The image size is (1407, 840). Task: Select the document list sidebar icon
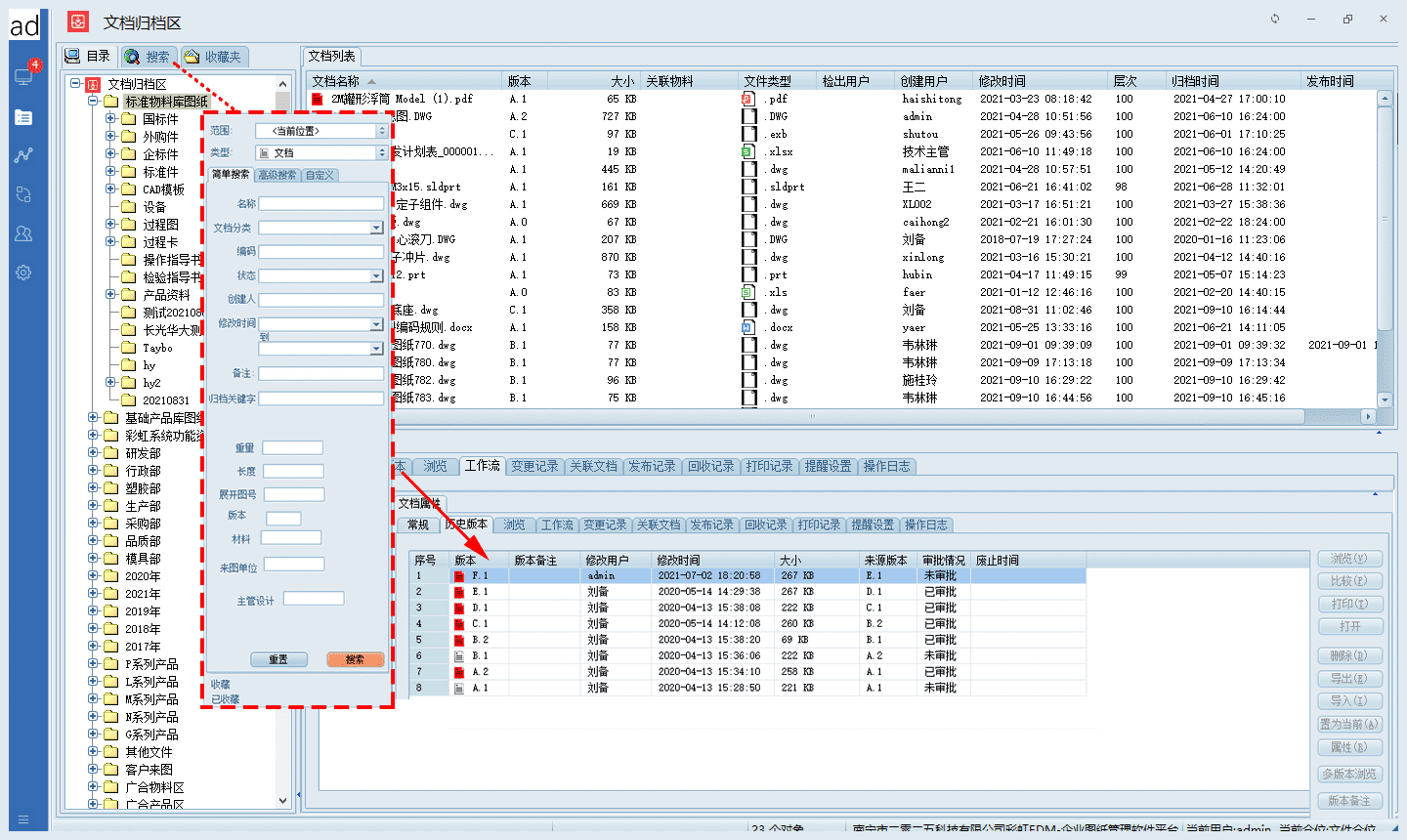tap(23, 117)
